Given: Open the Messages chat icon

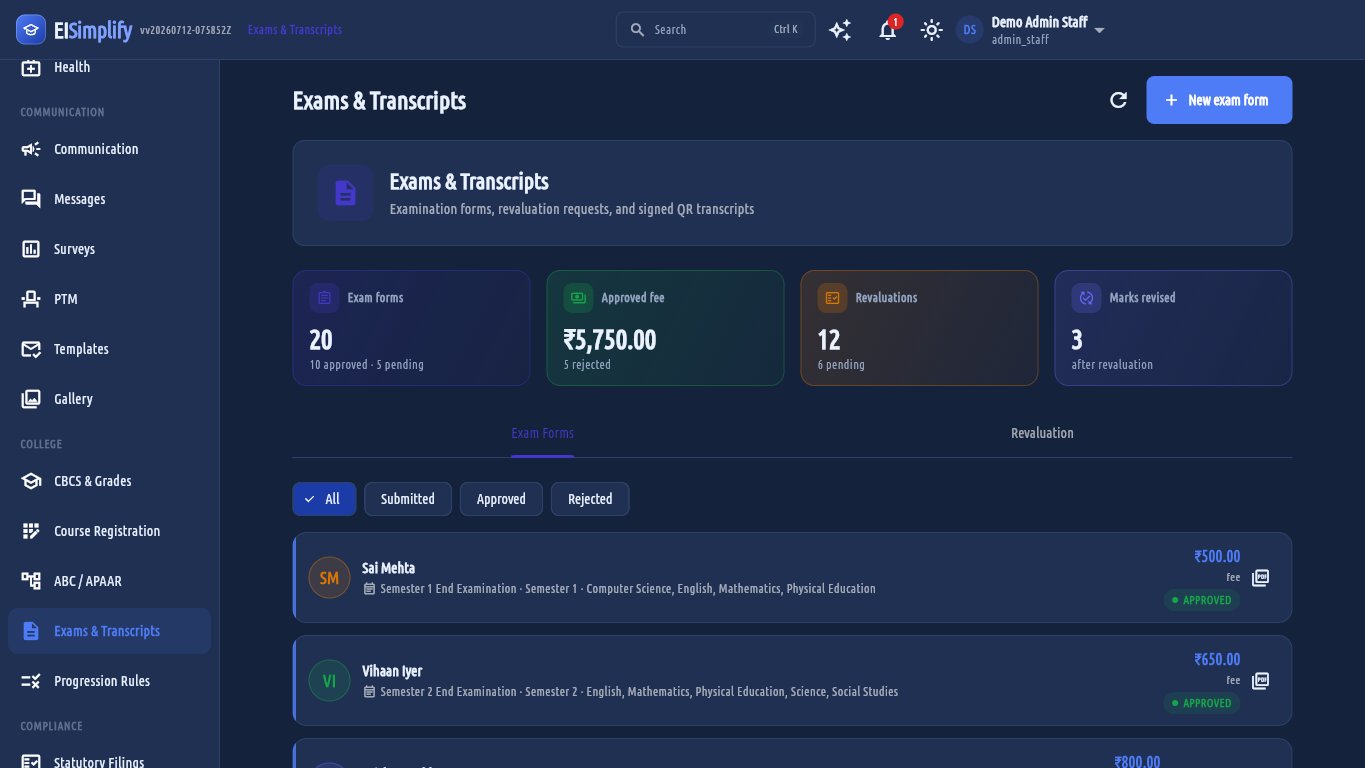Looking at the screenshot, I should pos(31,199).
